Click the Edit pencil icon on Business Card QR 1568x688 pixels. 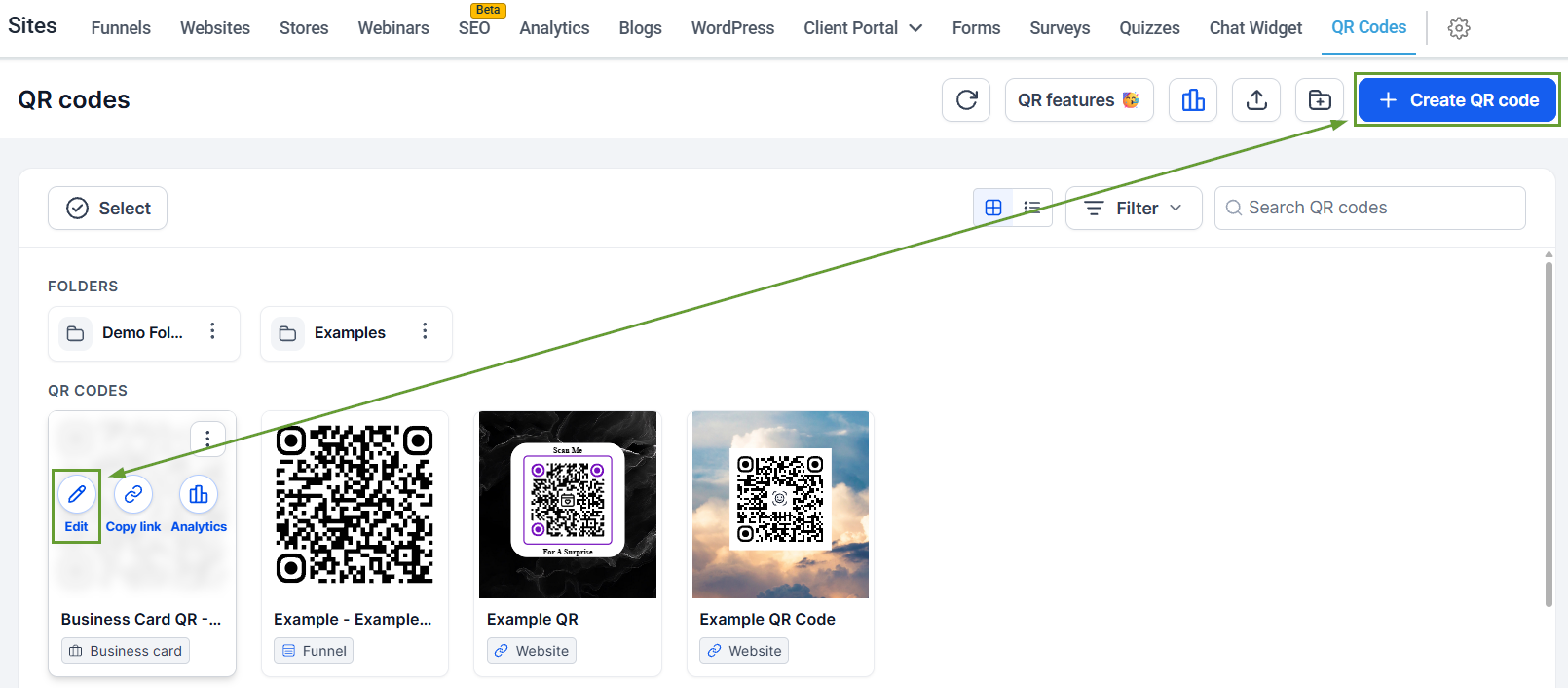pyautogui.click(x=77, y=494)
